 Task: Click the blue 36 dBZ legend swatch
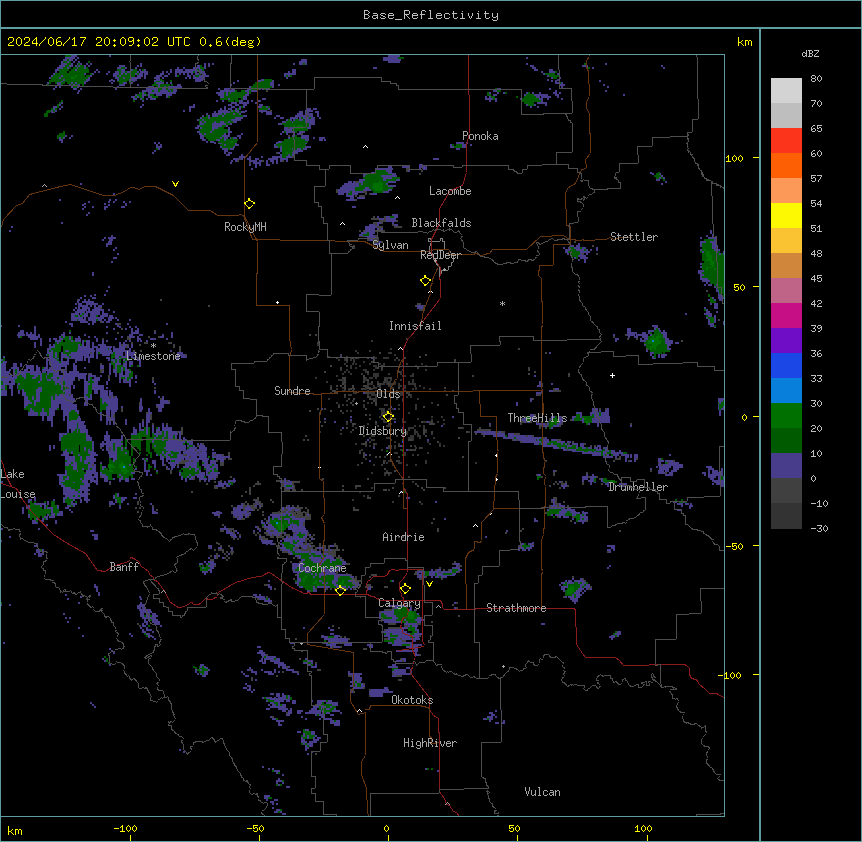coord(786,365)
